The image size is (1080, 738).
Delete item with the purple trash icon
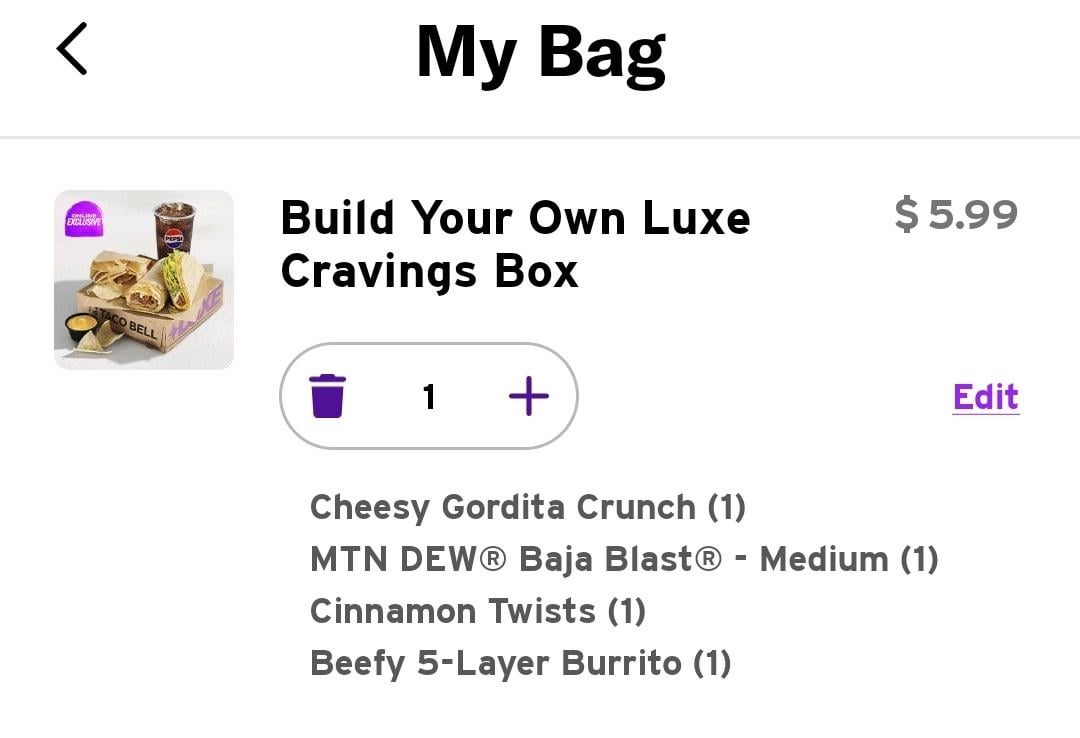(327, 396)
